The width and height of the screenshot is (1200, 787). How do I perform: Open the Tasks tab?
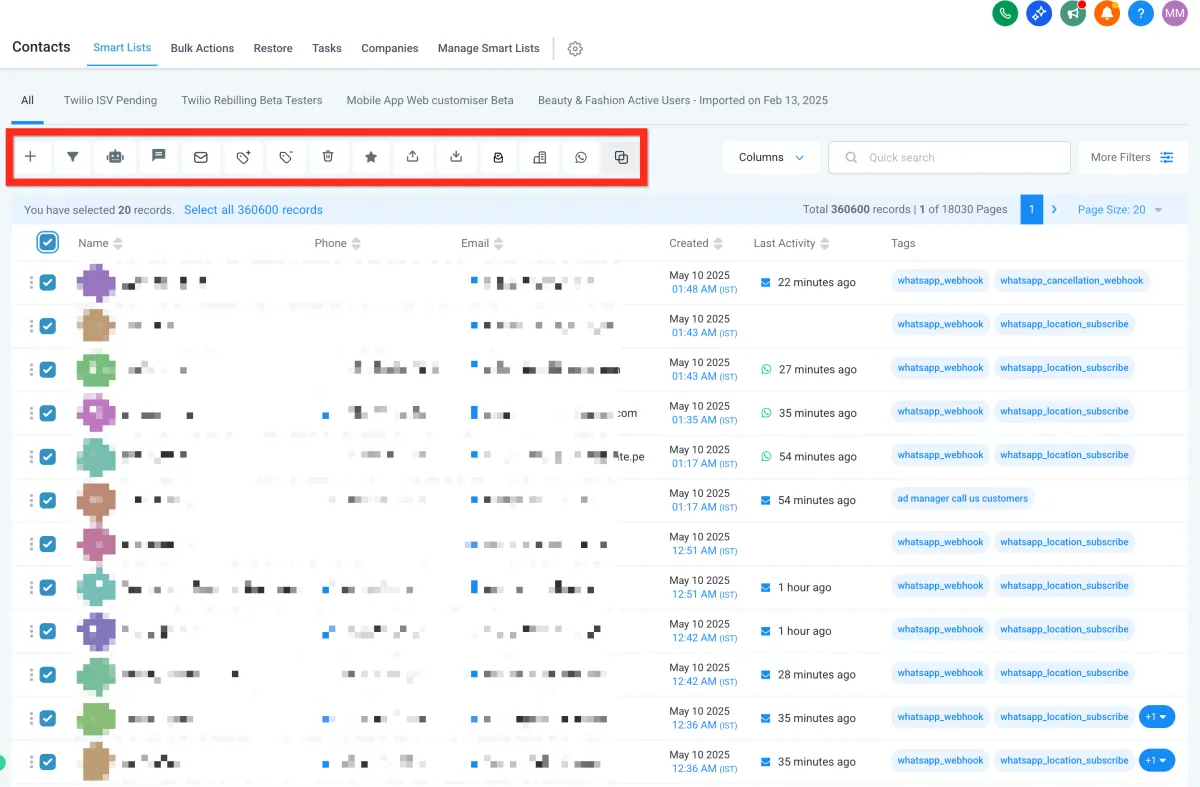327,48
